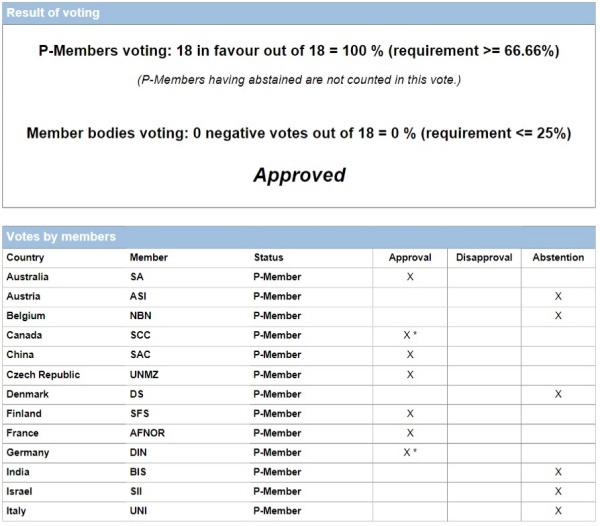Click Australia's approval X mark
The image size is (600, 526).
click(x=410, y=277)
